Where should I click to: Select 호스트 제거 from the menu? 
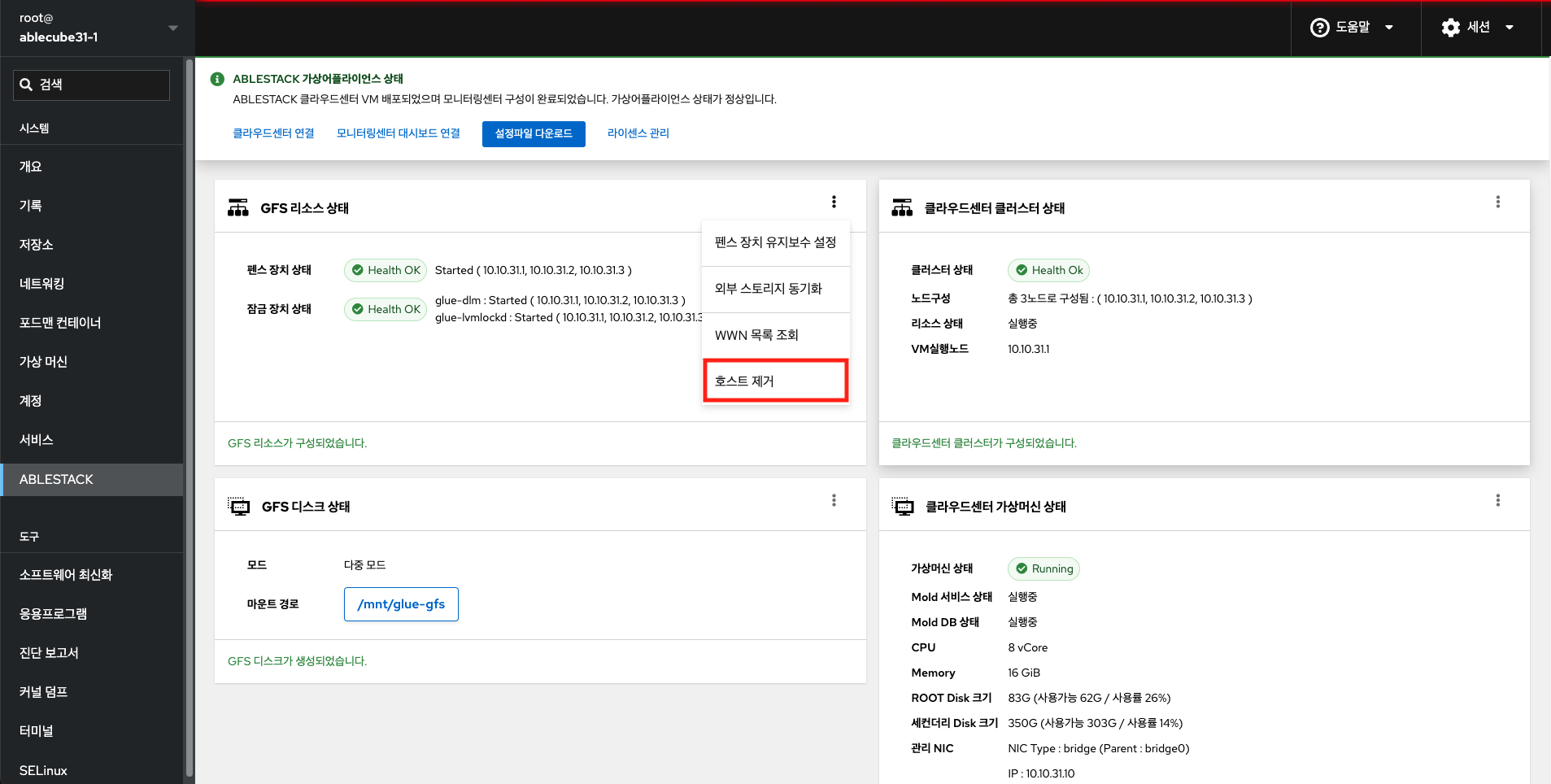click(x=775, y=381)
